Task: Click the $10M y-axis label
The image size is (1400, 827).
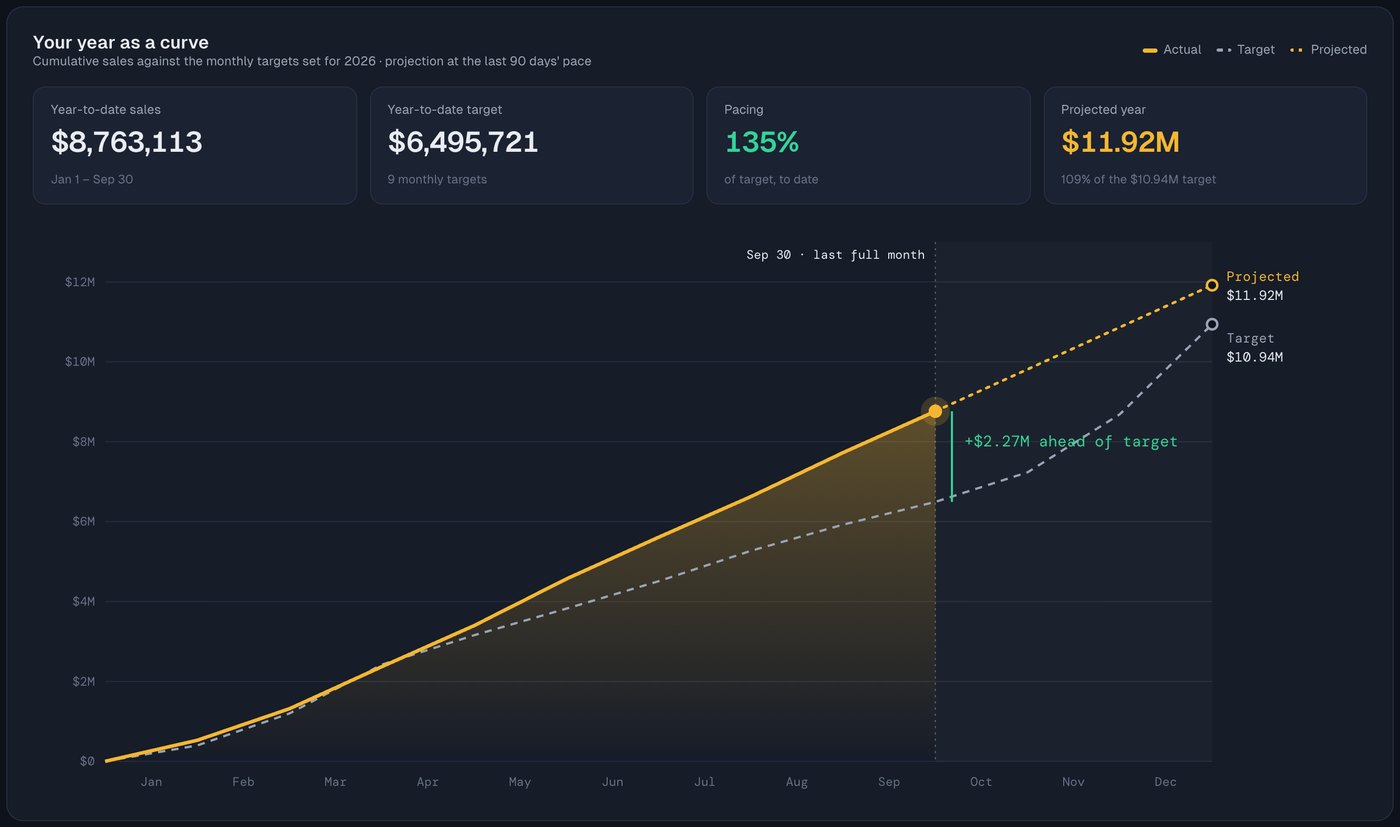Action: pyautogui.click(x=79, y=362)
